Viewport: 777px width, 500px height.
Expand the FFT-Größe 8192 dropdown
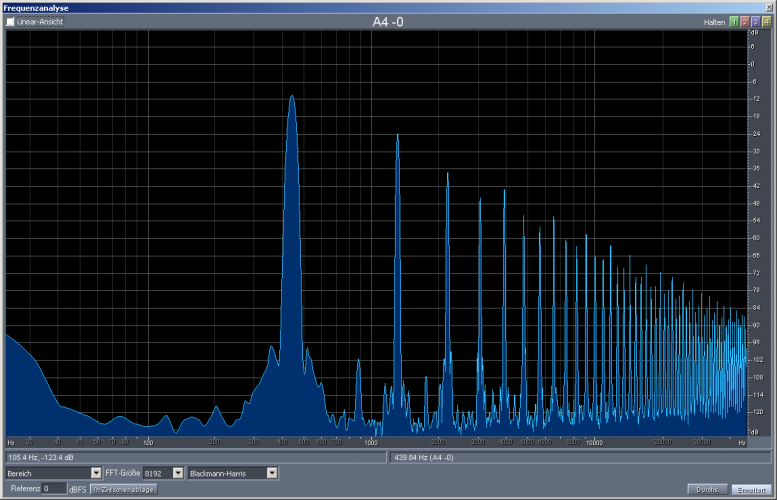(x=178, y=473)
